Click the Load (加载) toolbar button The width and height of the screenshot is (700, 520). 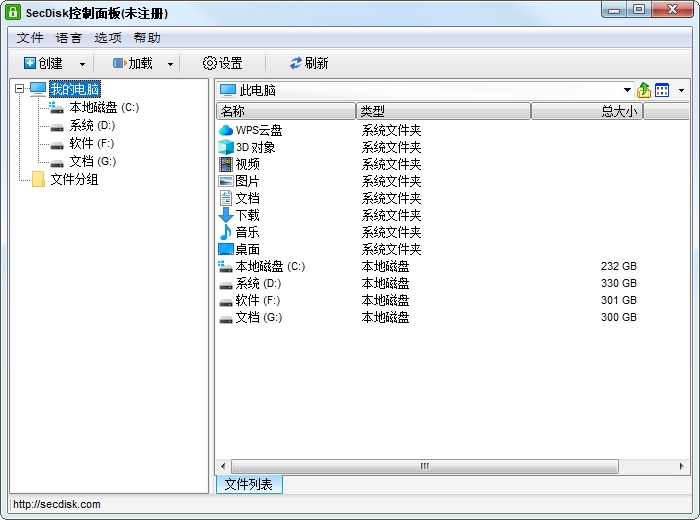click(x=133, y=63)
